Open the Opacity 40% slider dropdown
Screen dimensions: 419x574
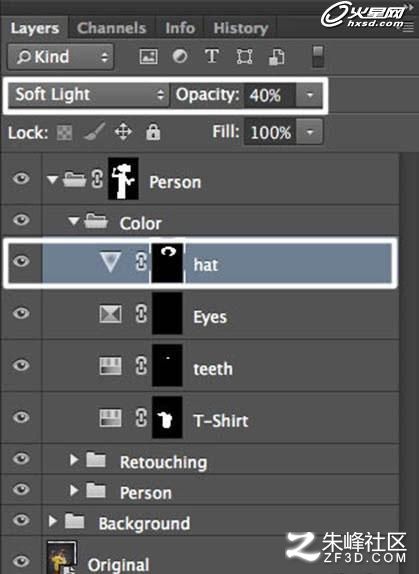point(310,95)
